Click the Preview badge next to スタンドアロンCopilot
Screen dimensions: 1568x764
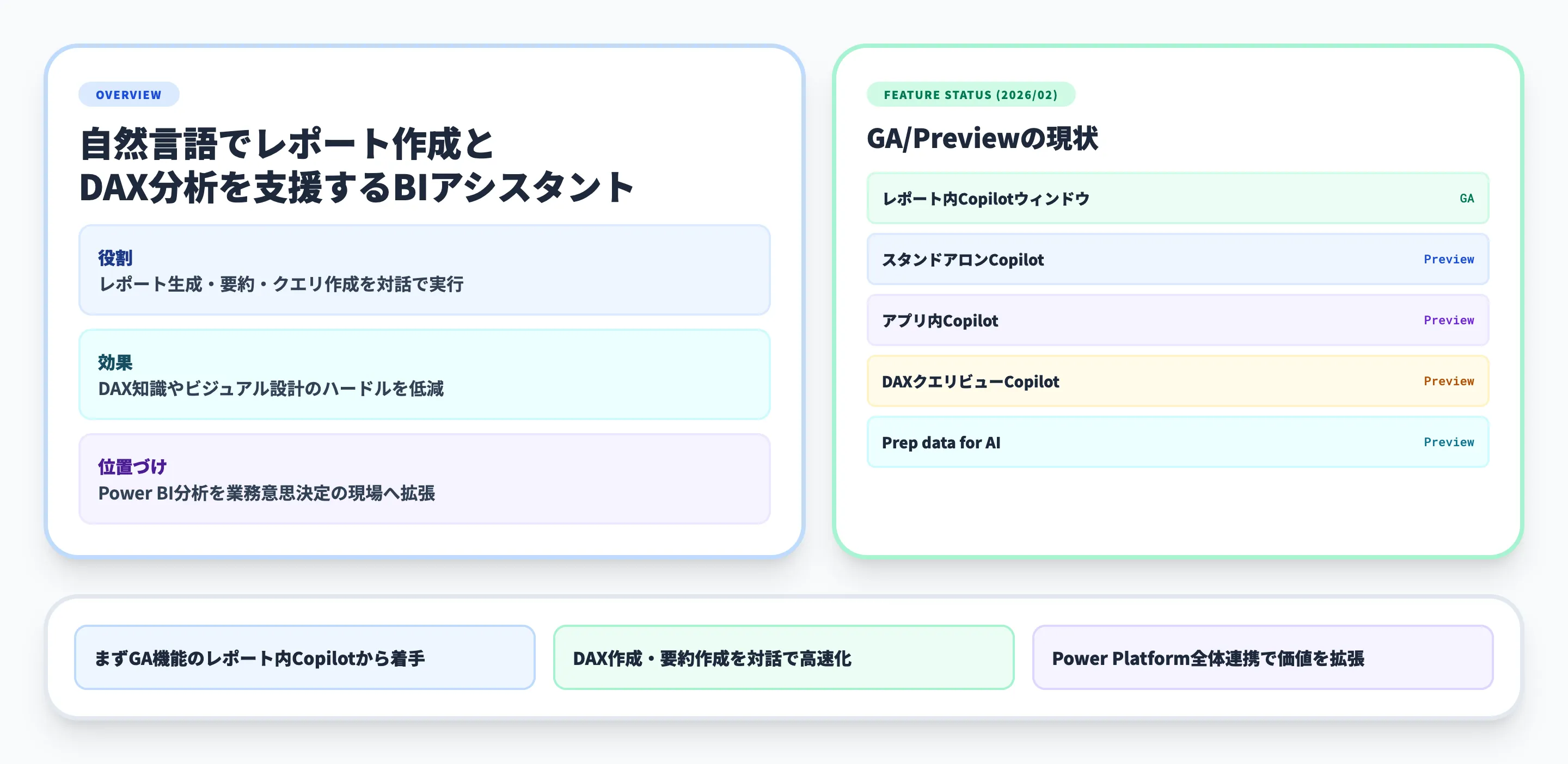(1449, 259)
